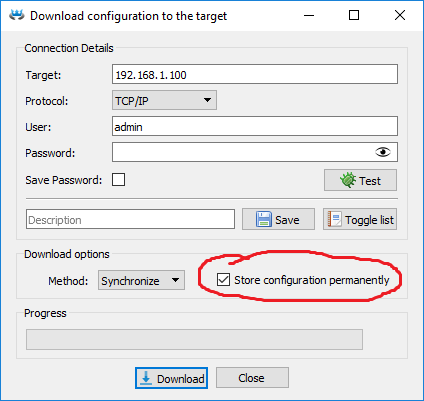This screenshot has height=401, width=424.
Task: Maximize the dialog window
Action: 354,15
